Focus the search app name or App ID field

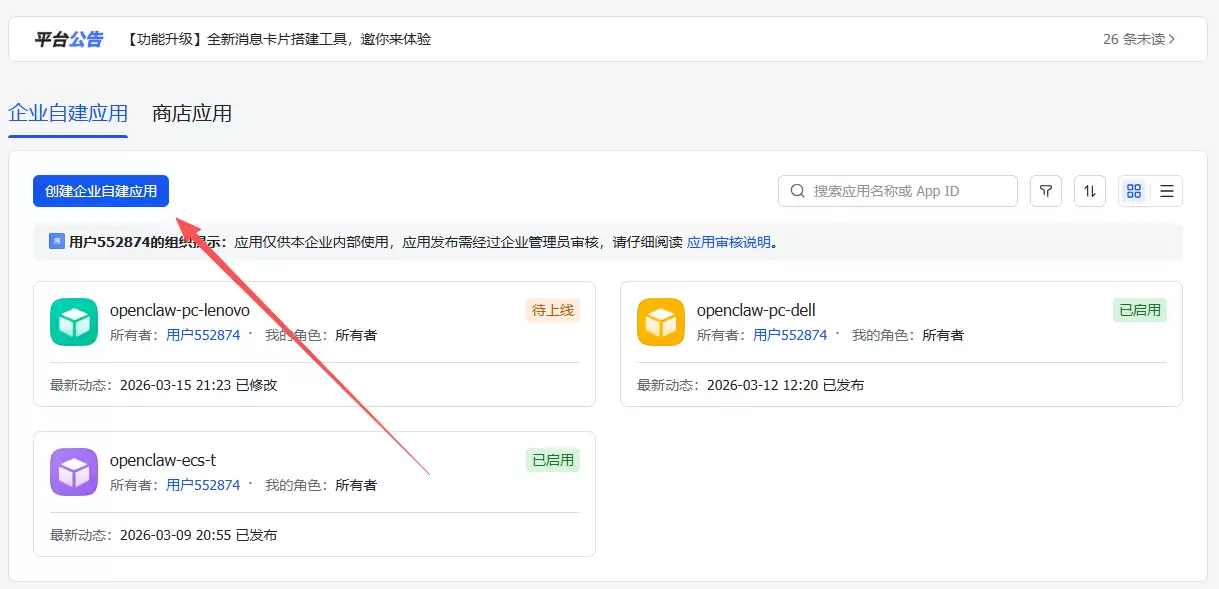898,191
